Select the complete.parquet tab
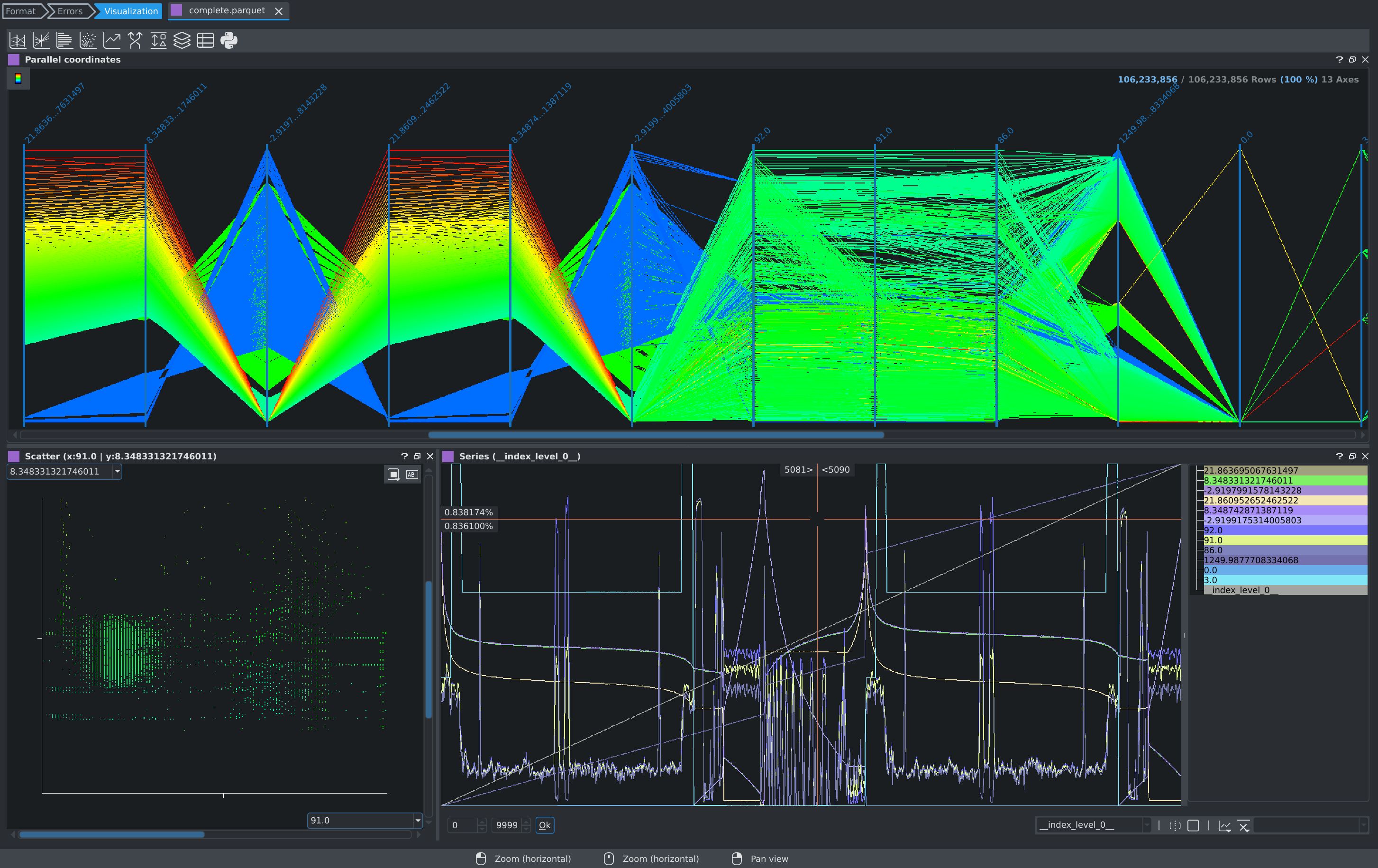Viewport: 1378px width, 868px height. coord(227,11)
